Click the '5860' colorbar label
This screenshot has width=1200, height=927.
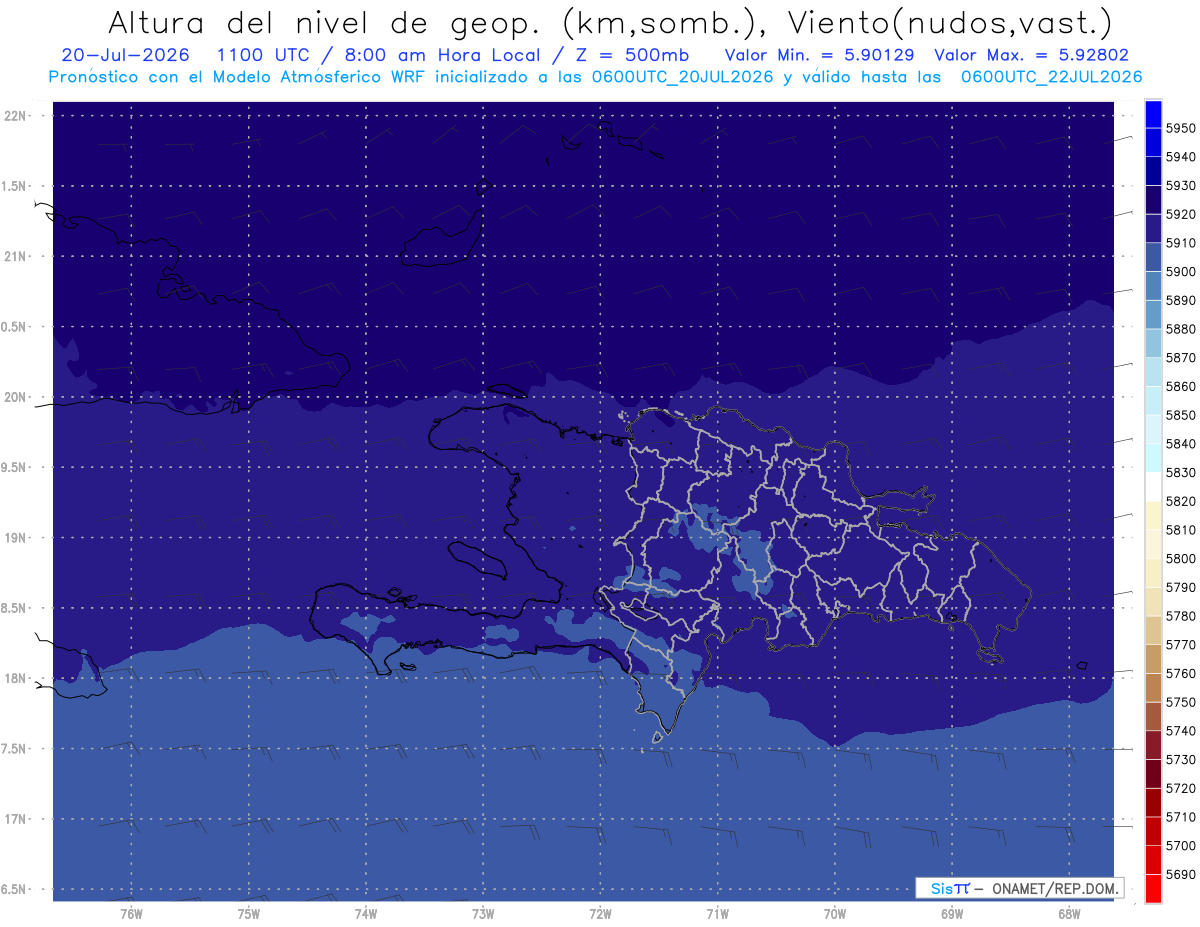click(x=1181, y=386)
